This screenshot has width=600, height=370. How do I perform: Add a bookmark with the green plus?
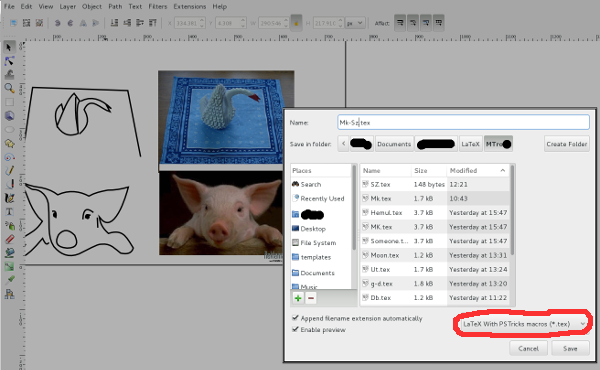298,298
